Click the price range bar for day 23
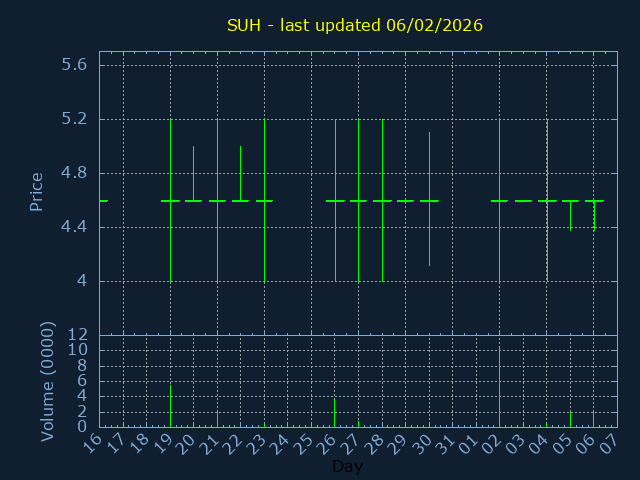Viewport: 640px width, 480px height. [264, 200]
